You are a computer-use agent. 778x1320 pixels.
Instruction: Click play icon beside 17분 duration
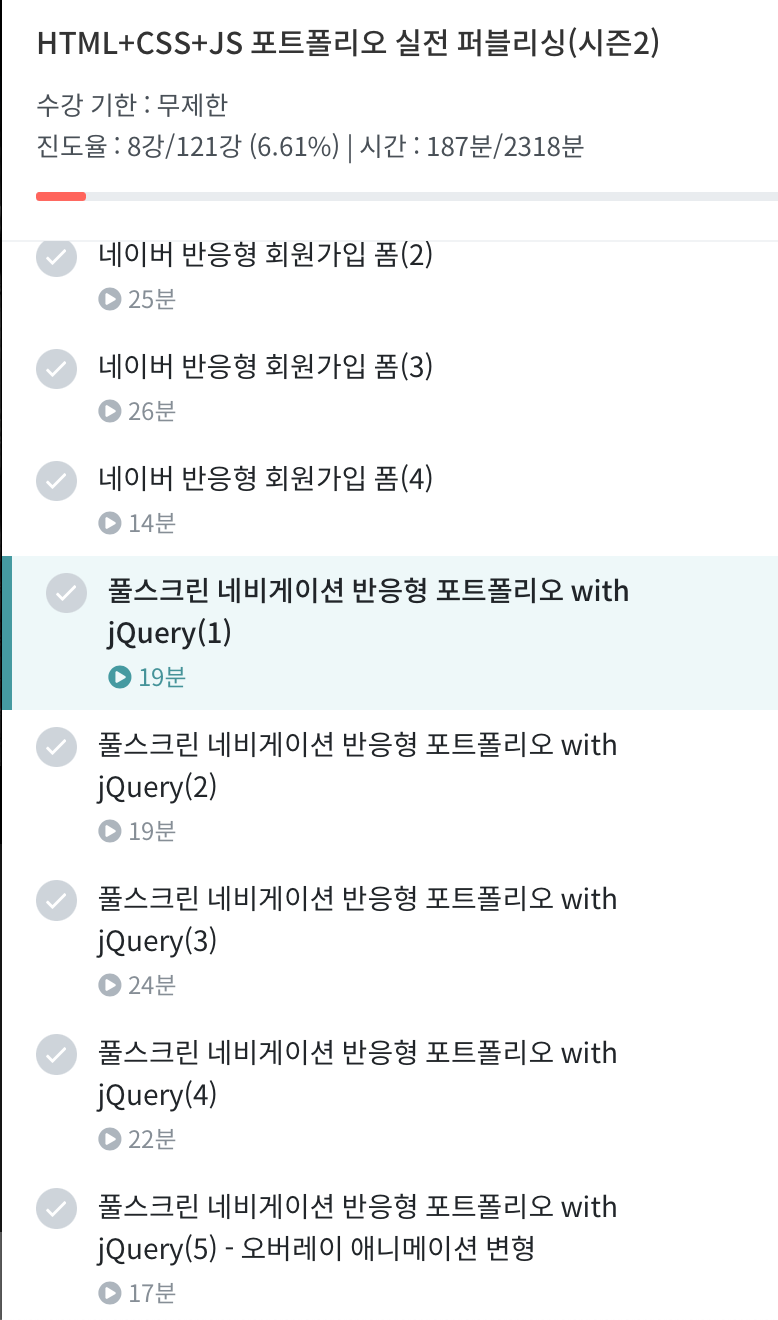(109, 1293)
